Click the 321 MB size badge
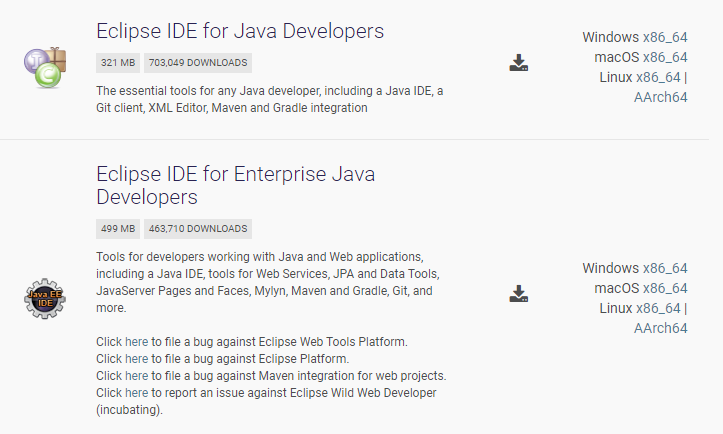 tap(118, 63)
